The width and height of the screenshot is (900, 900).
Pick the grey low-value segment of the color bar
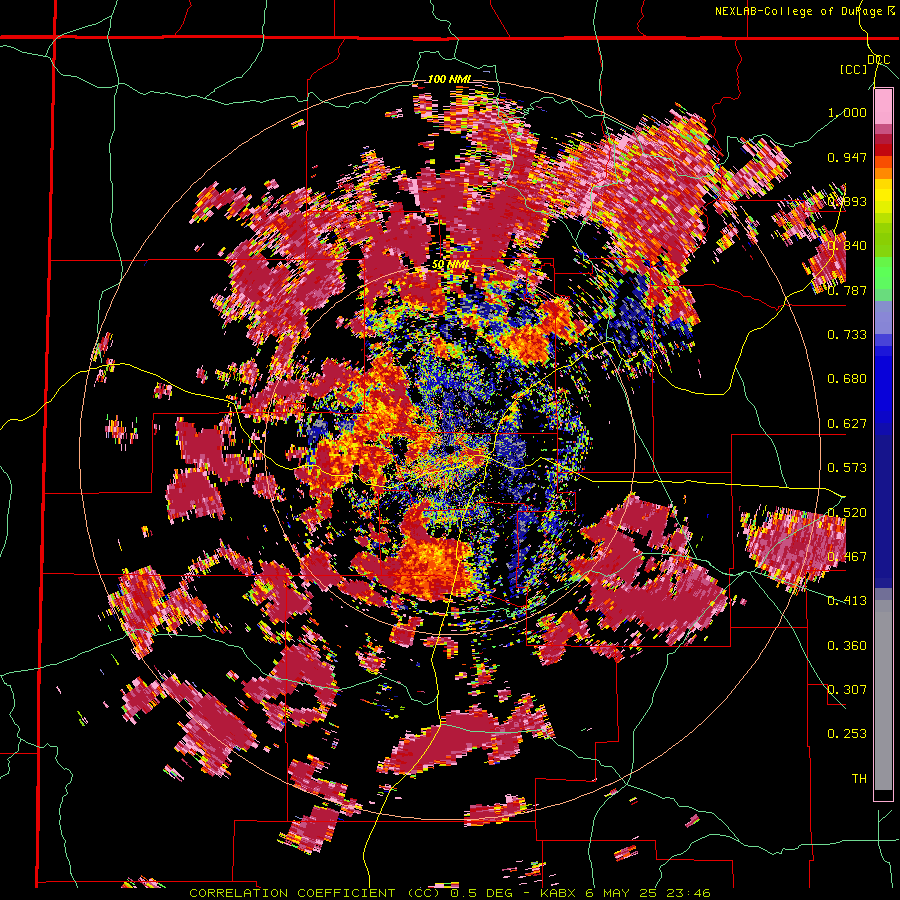pyautogui.click(x=883, y=695)
